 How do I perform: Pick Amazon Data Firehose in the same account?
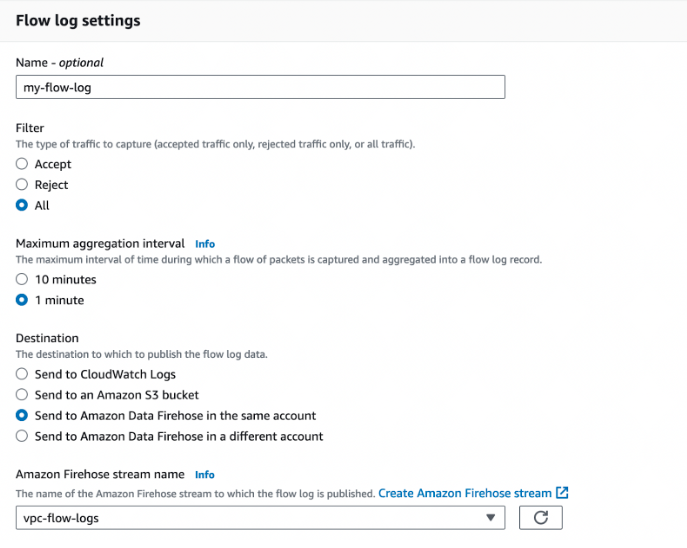[x=22, y=415]
